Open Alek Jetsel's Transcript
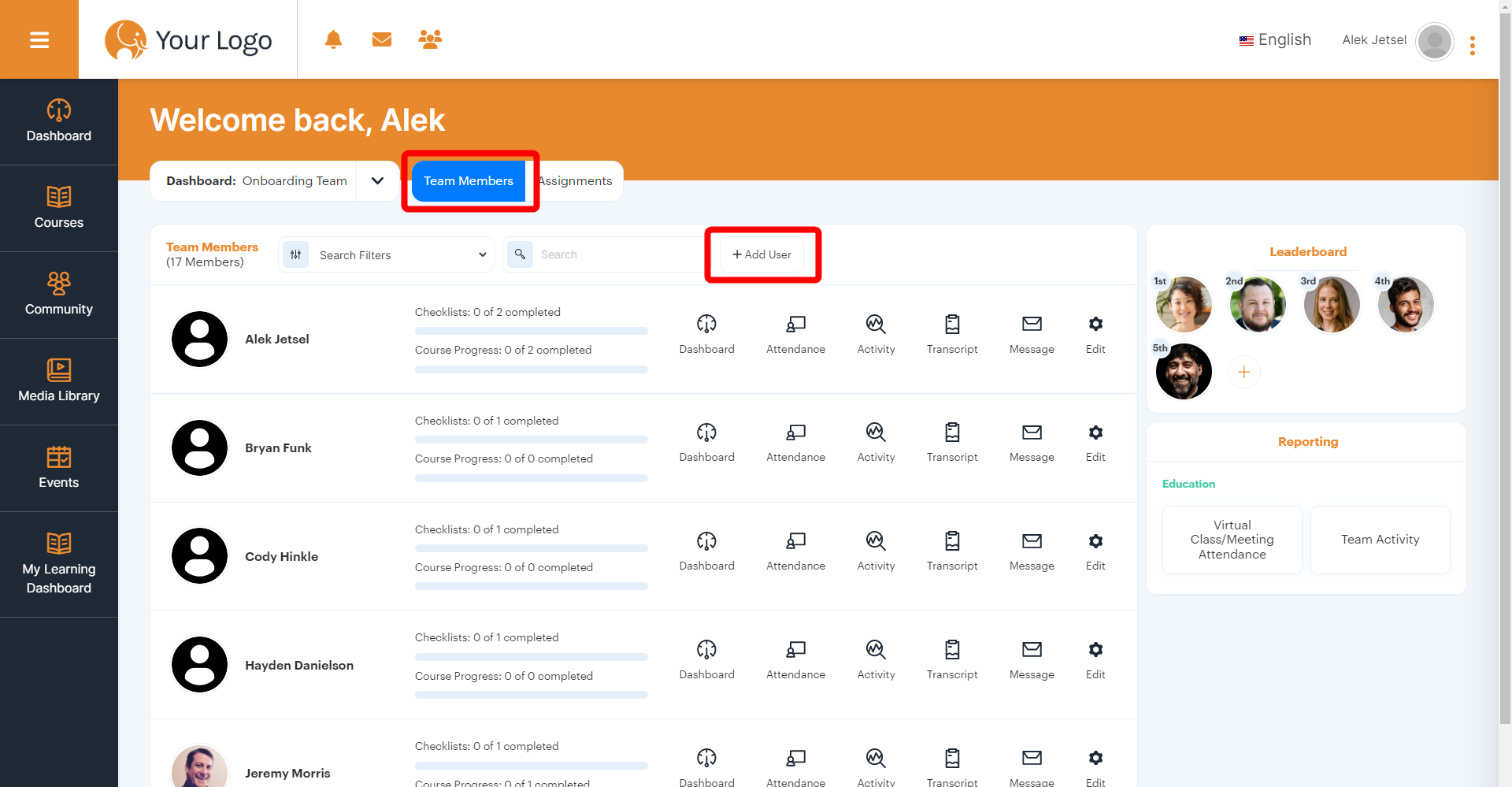 click(x=952, y=334)
